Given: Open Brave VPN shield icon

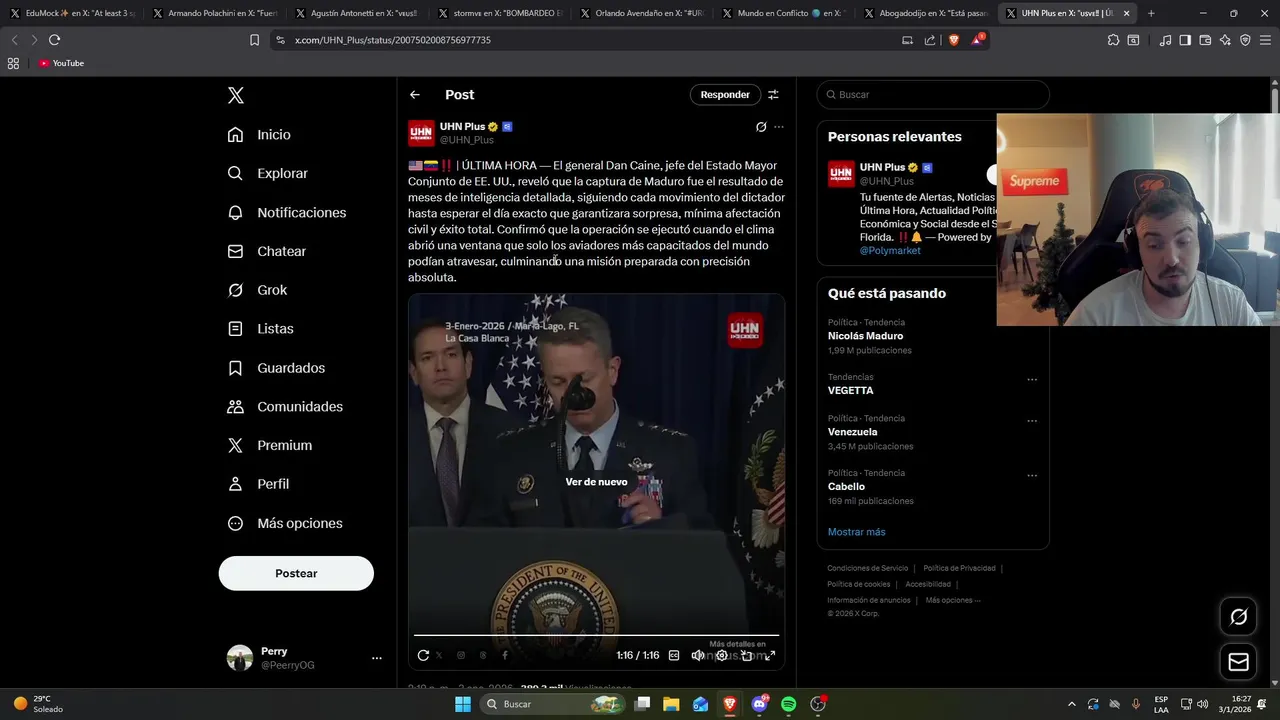Looking at the screenshot, I should point(1245,40).
